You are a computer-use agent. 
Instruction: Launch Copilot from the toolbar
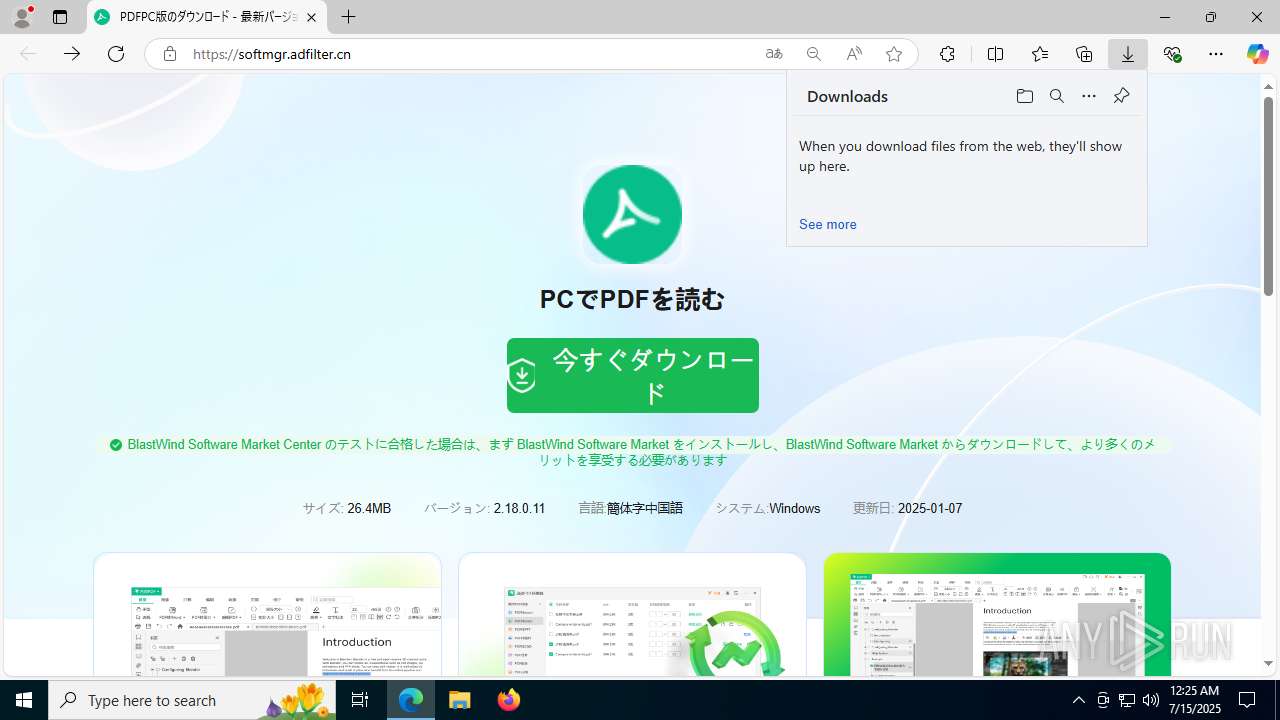coord(1257,54)
